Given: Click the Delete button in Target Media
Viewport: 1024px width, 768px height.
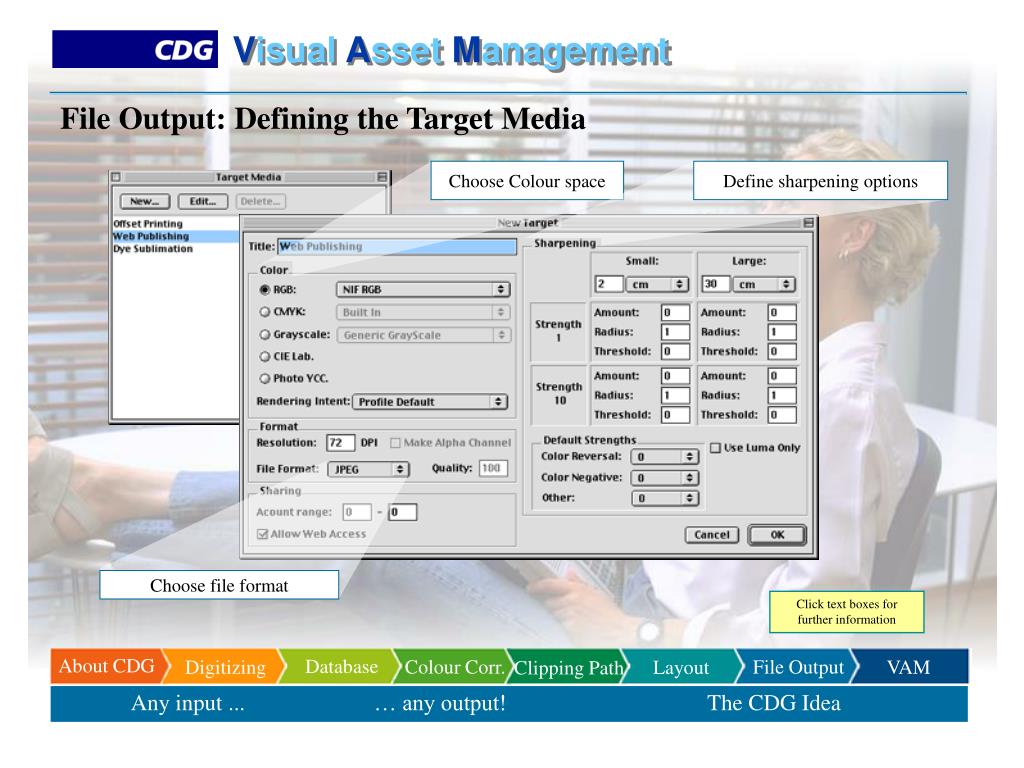Looking at the screenshot, I should [x=261, y=201].
